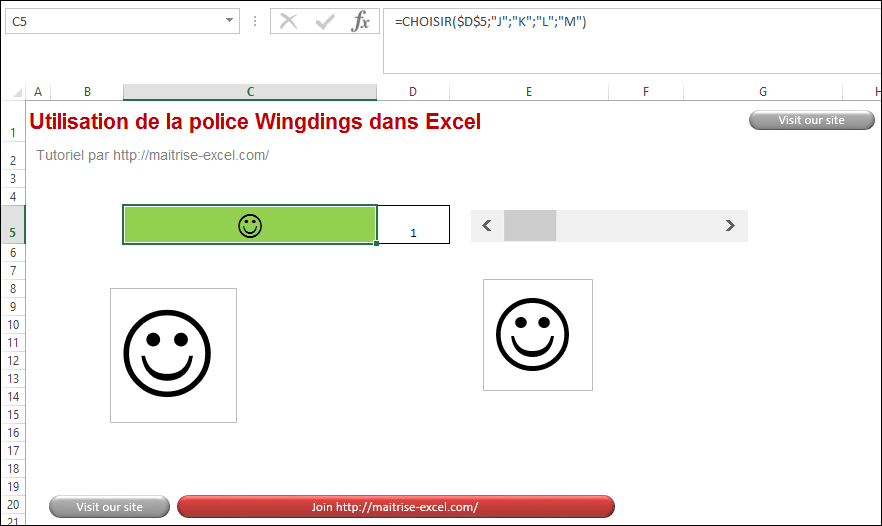This screenshot has height=526, width=882.
Task: Select row 13 header
Action: click(x=13, y=379)
